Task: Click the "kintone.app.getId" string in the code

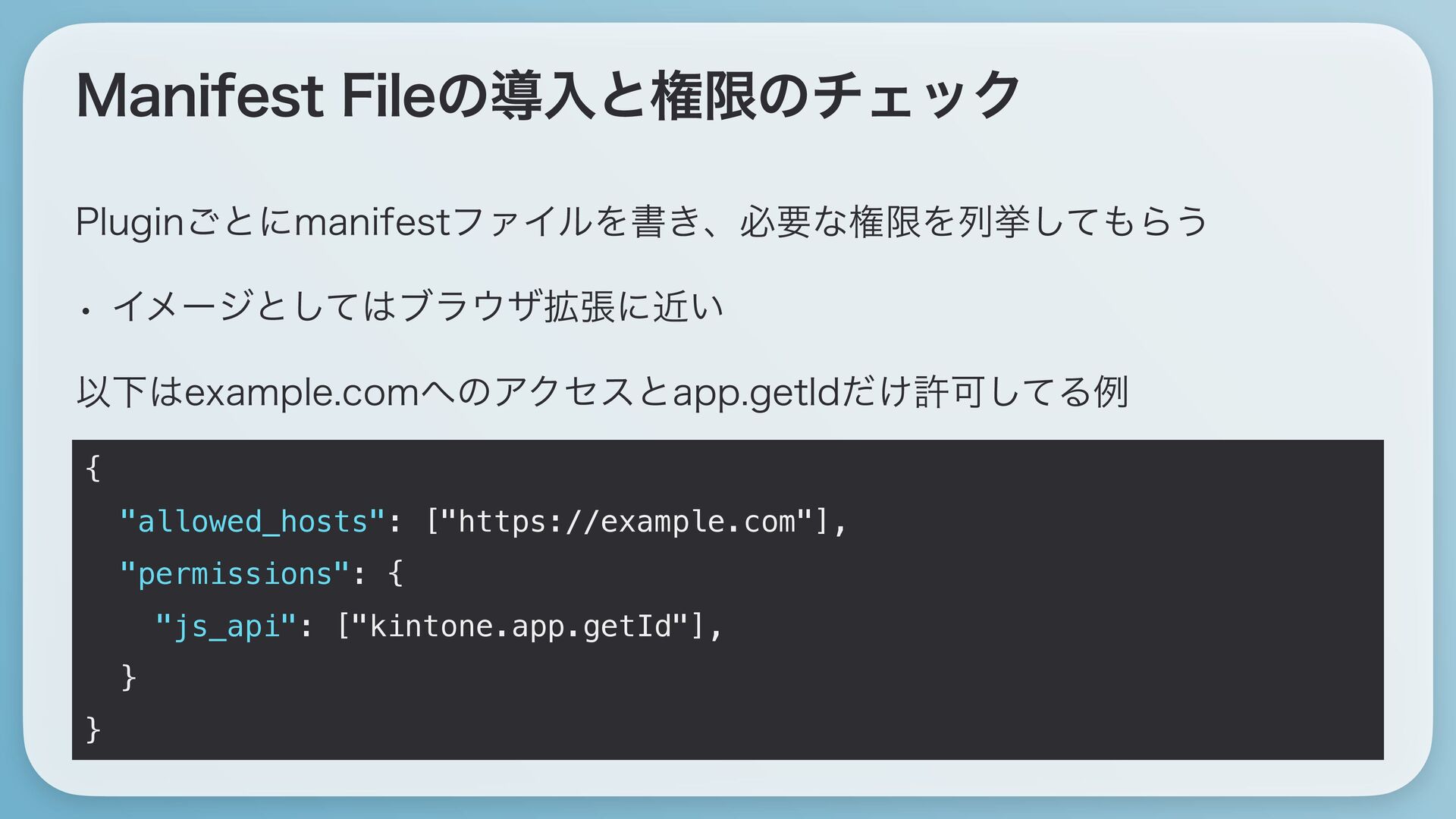Action: (520, 626)
